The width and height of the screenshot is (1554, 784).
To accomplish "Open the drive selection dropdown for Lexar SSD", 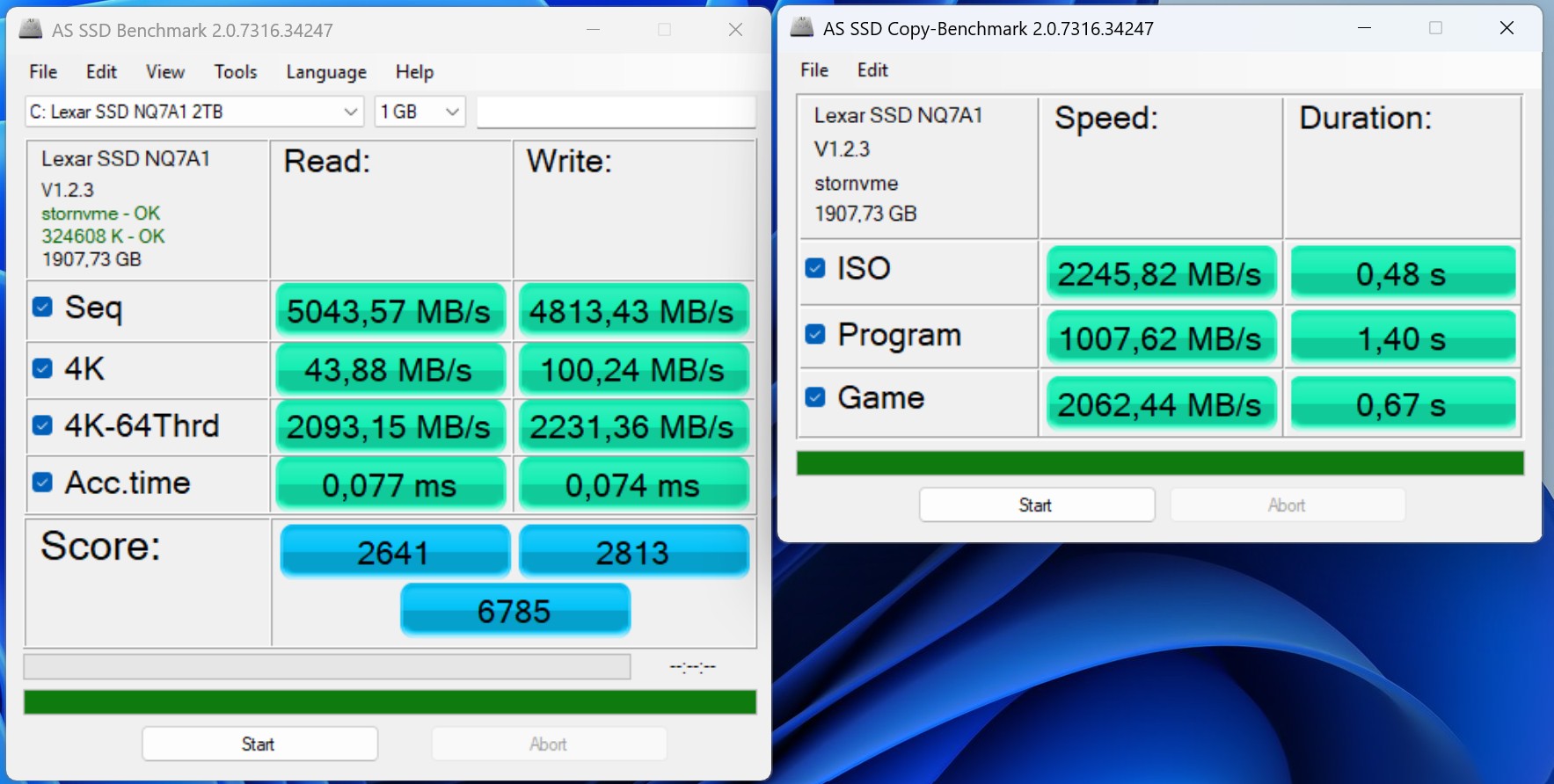I will 193,112.
